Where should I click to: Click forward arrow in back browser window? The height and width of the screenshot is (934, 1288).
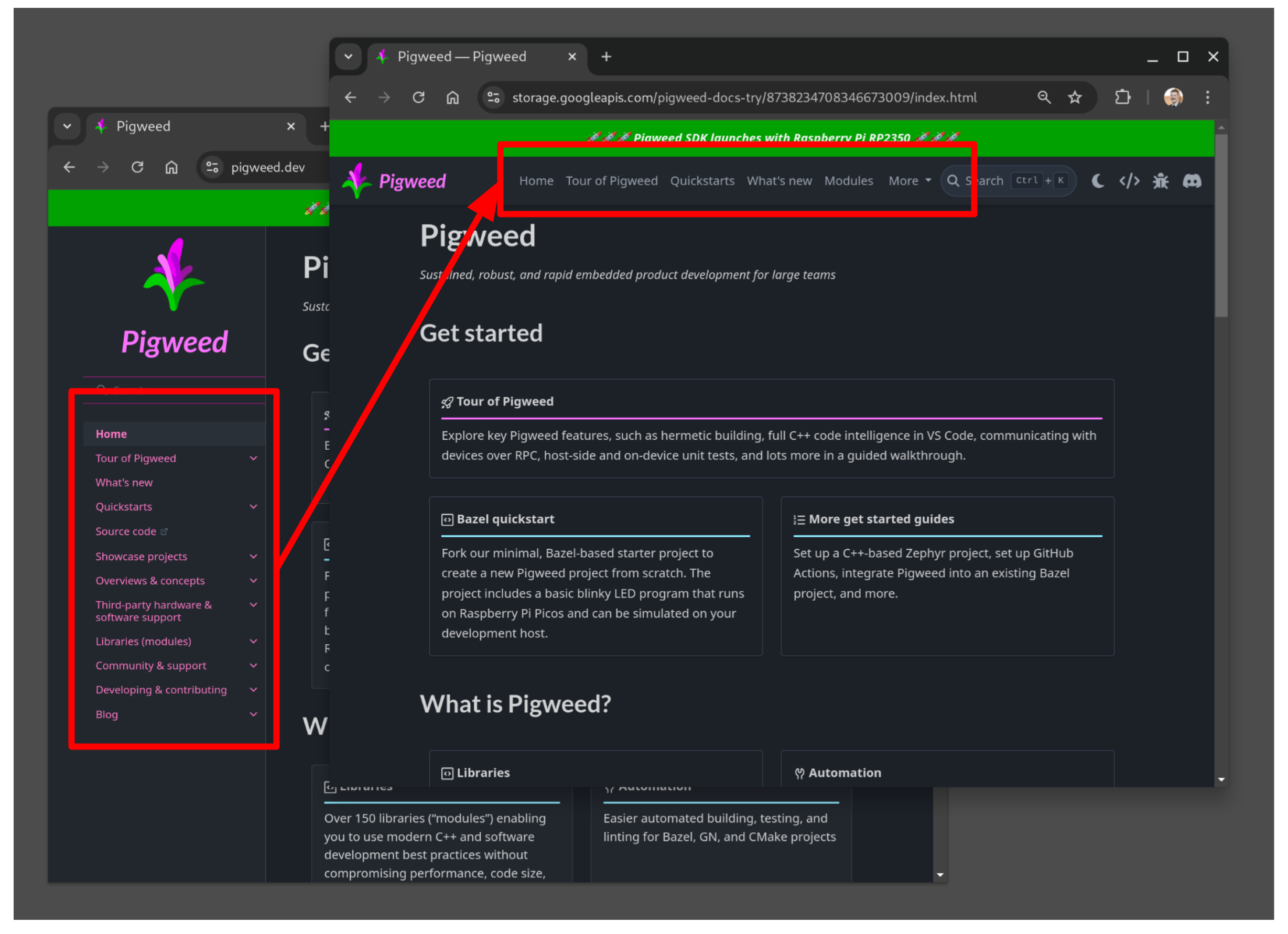point(103,168)
